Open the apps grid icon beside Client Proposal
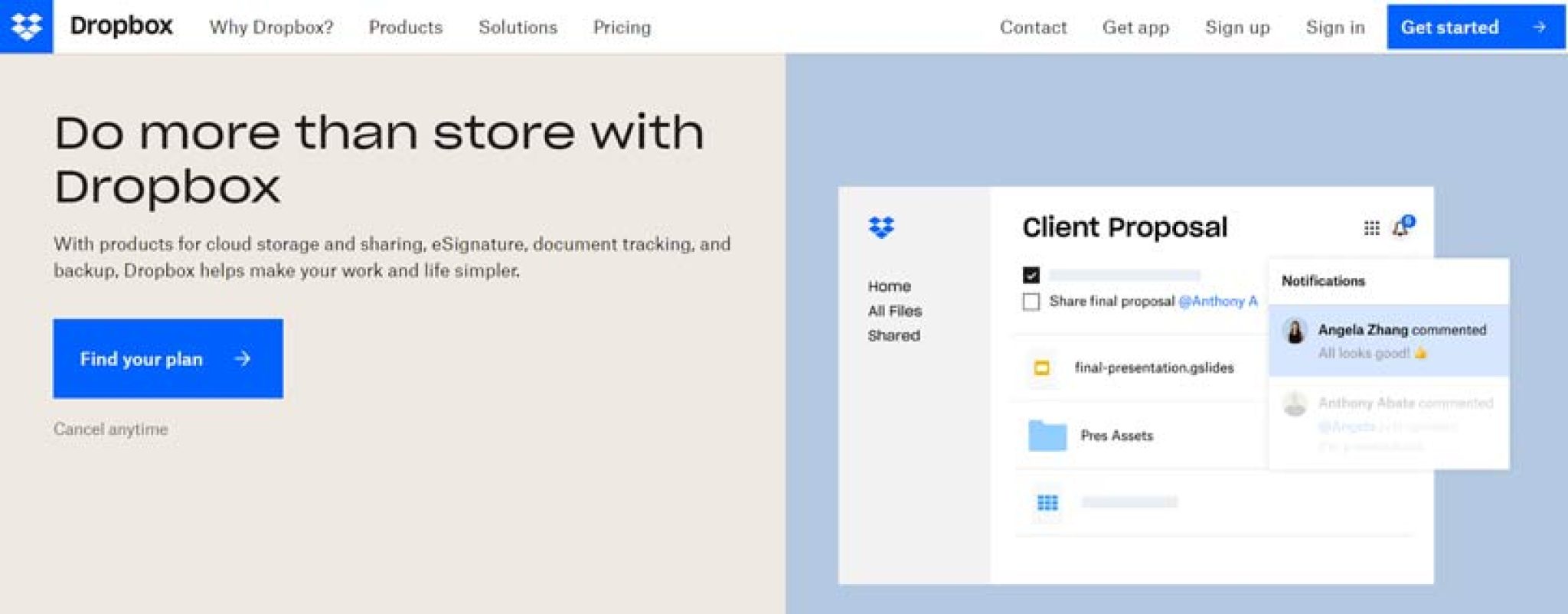Screen dimensions: 1568x614 pos(1371,227)
